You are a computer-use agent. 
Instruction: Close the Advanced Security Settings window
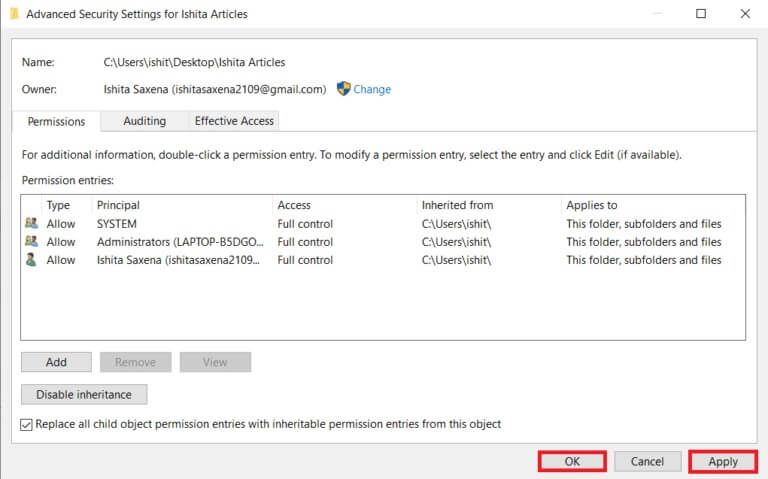pyautogui.click(x=745, y=14)
